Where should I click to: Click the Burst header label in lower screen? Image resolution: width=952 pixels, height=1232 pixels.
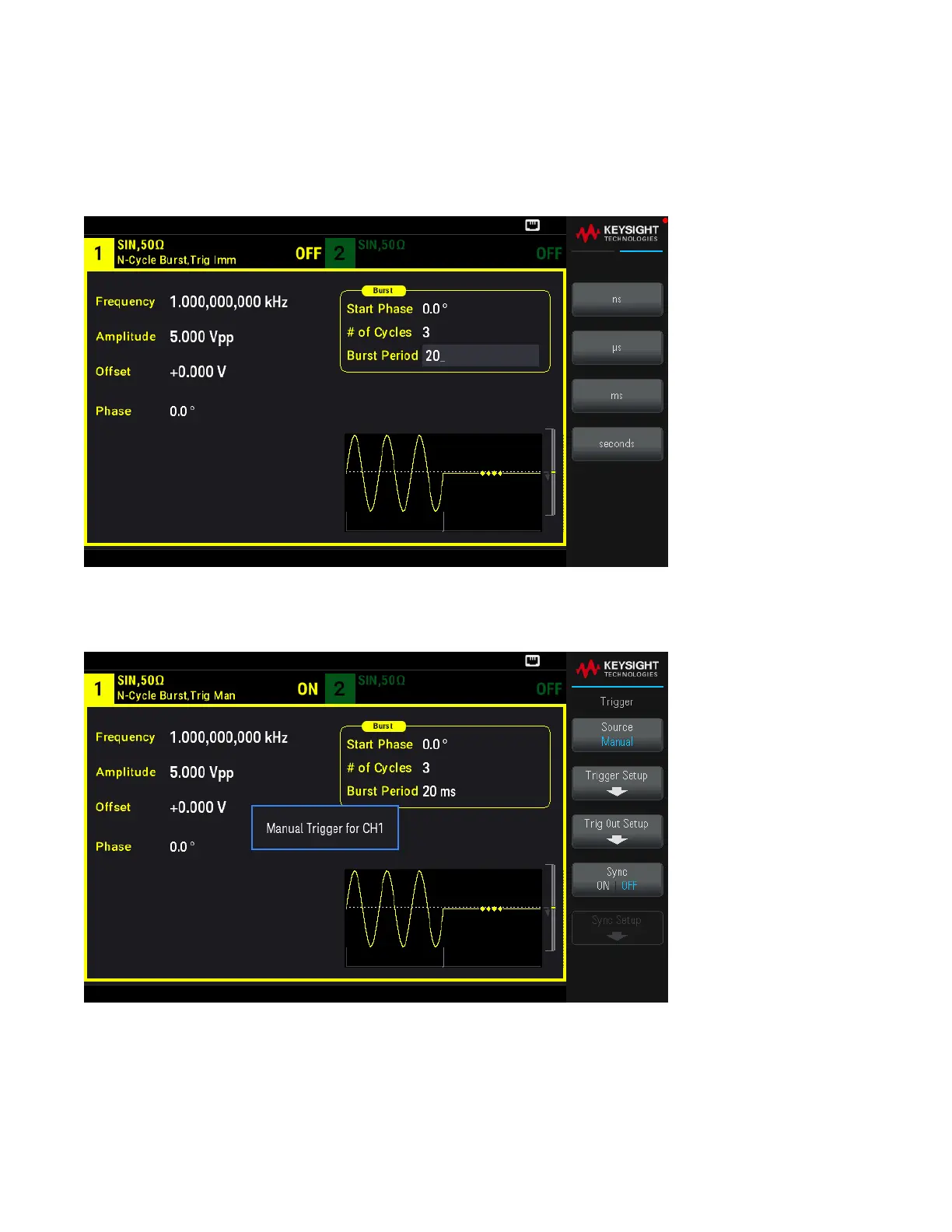(x=383, y=726)
